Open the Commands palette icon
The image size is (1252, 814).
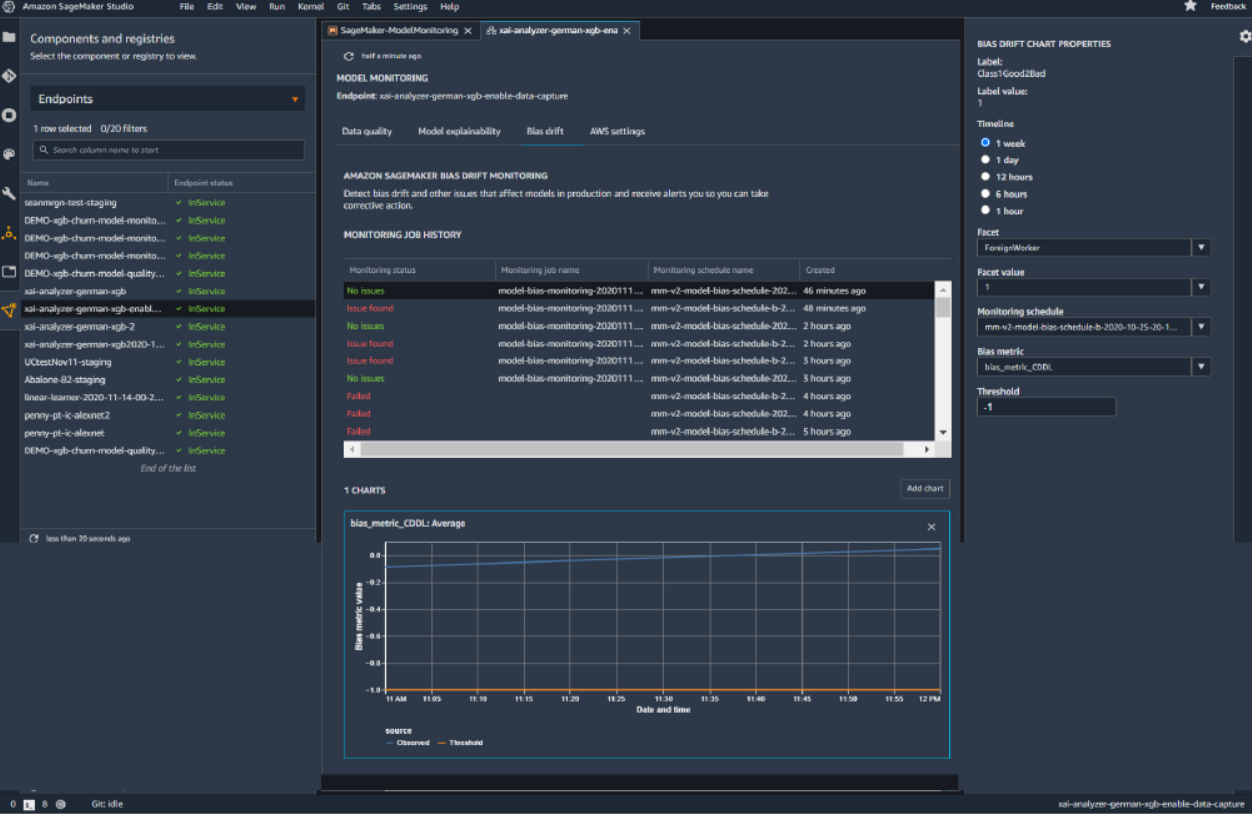pyautogui.click(x=9, y=154)
